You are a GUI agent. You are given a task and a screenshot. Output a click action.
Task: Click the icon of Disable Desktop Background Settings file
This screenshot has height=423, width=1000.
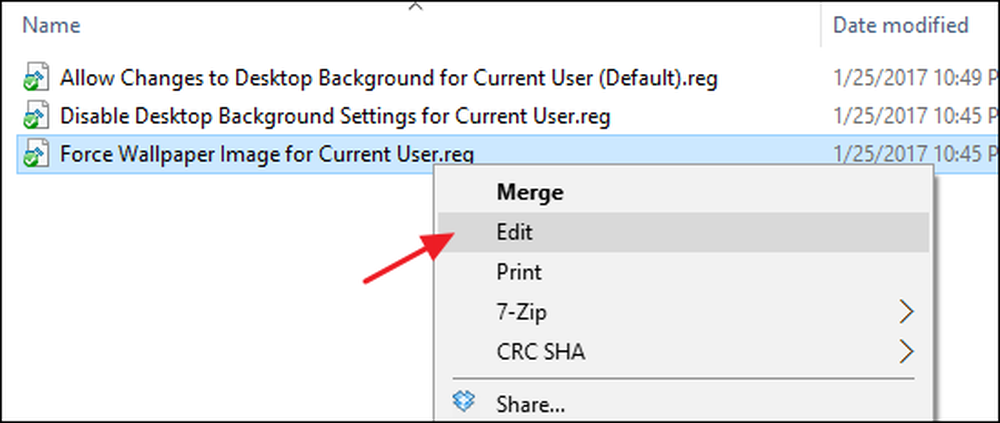pos(36,116)
